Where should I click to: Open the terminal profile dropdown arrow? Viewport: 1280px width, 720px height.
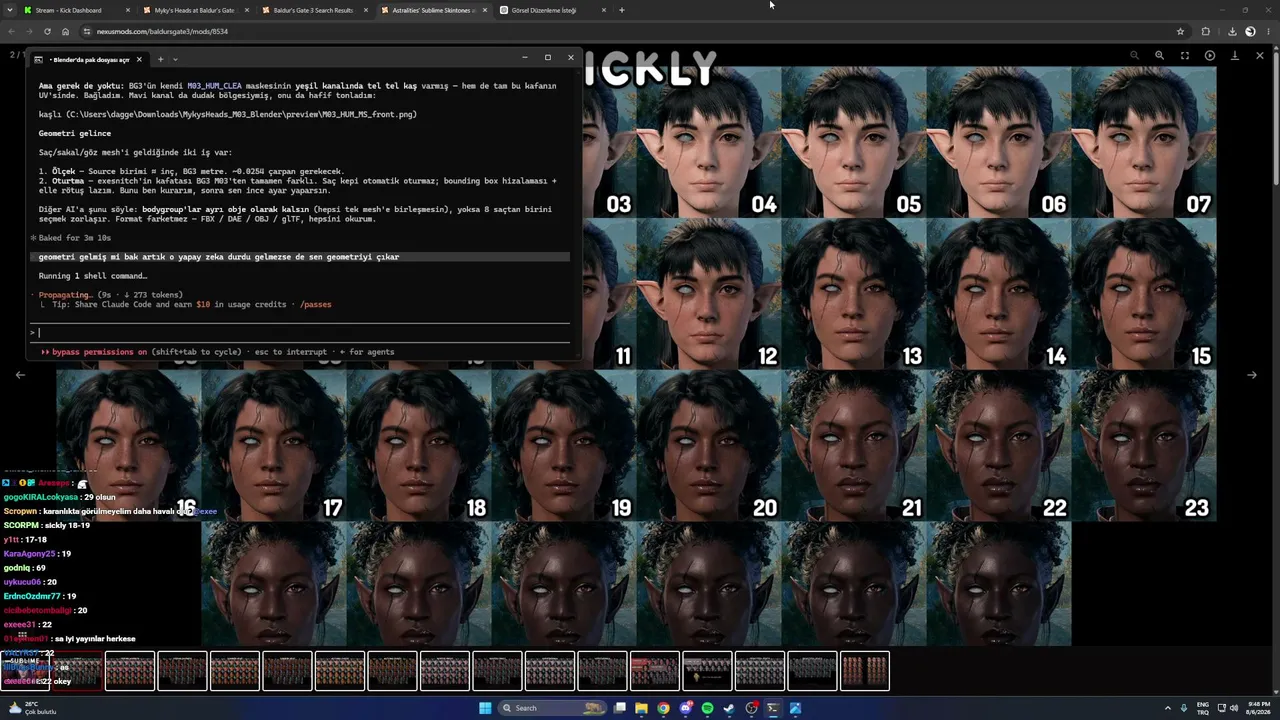coord(175,59)
